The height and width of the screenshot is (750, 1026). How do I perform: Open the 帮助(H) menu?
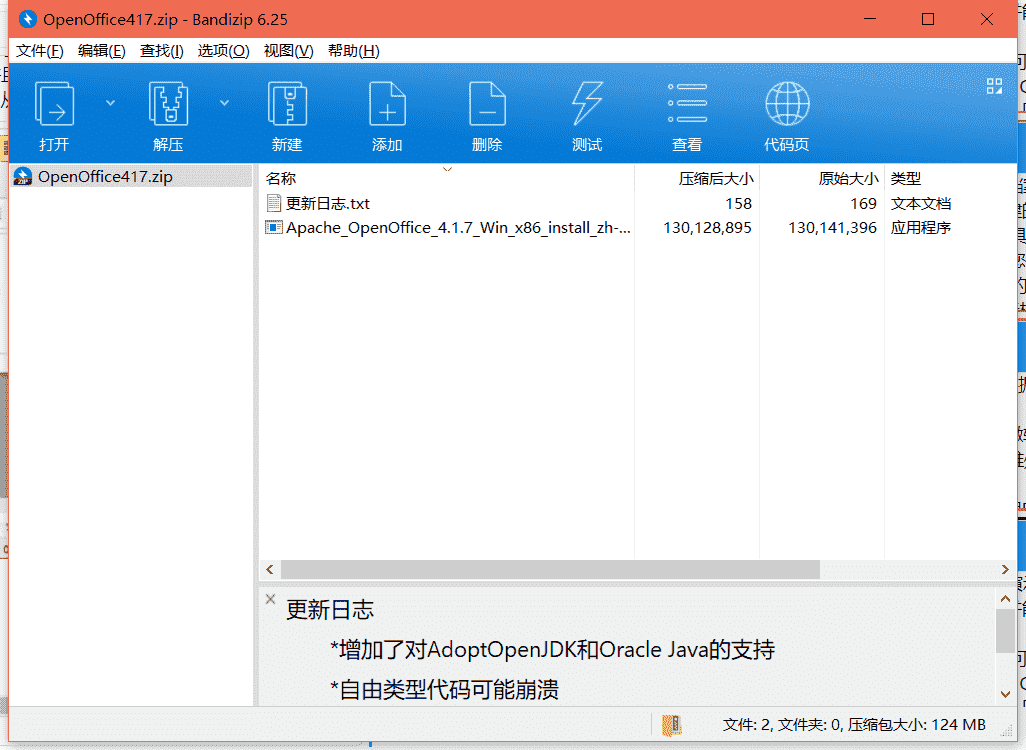tap(353, 51)
